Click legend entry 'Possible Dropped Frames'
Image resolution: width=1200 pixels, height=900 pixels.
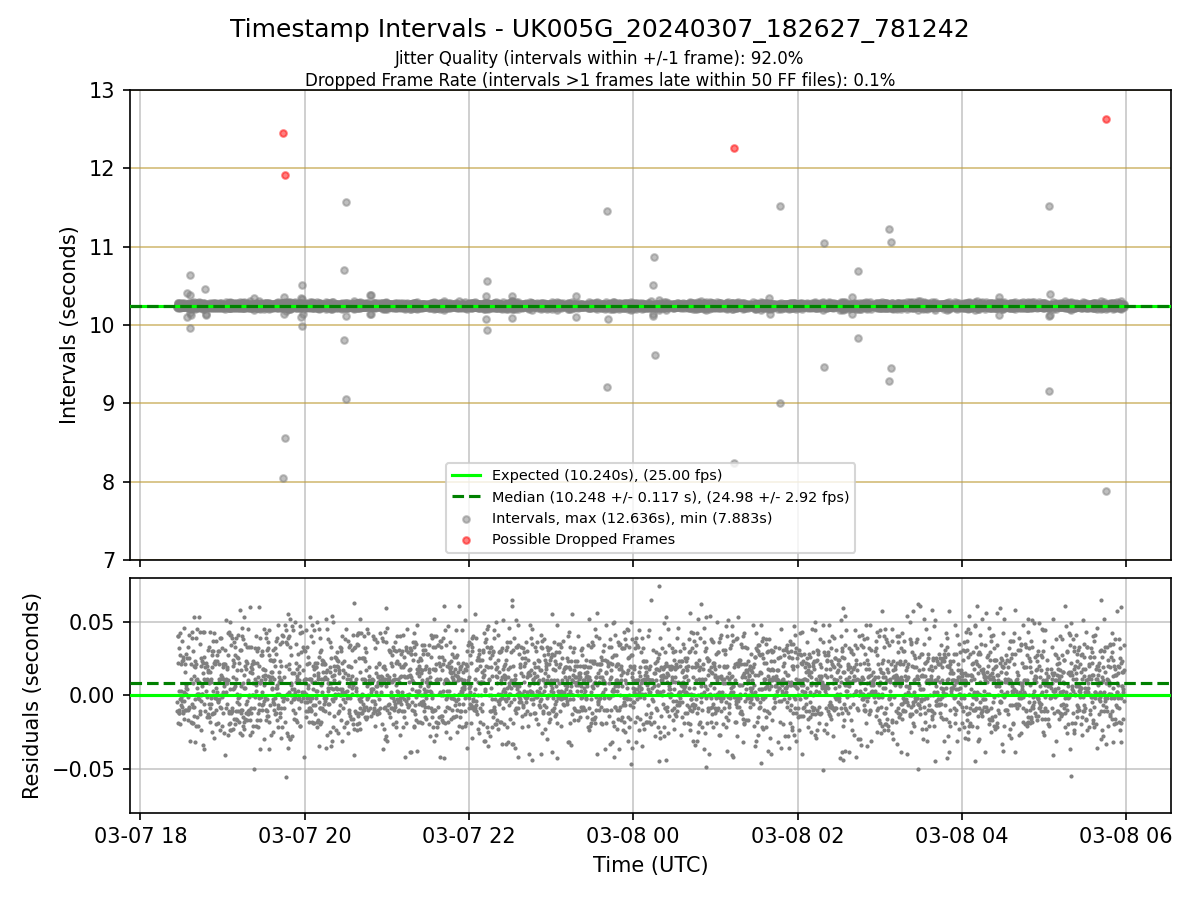click(x=583, y=539)
